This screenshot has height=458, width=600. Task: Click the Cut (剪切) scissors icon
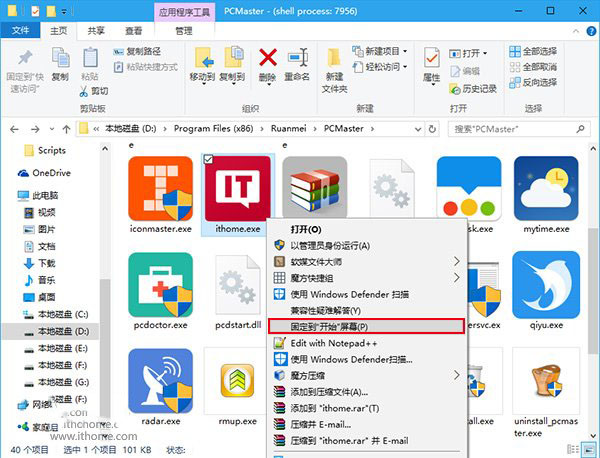[x=84, y=91]
